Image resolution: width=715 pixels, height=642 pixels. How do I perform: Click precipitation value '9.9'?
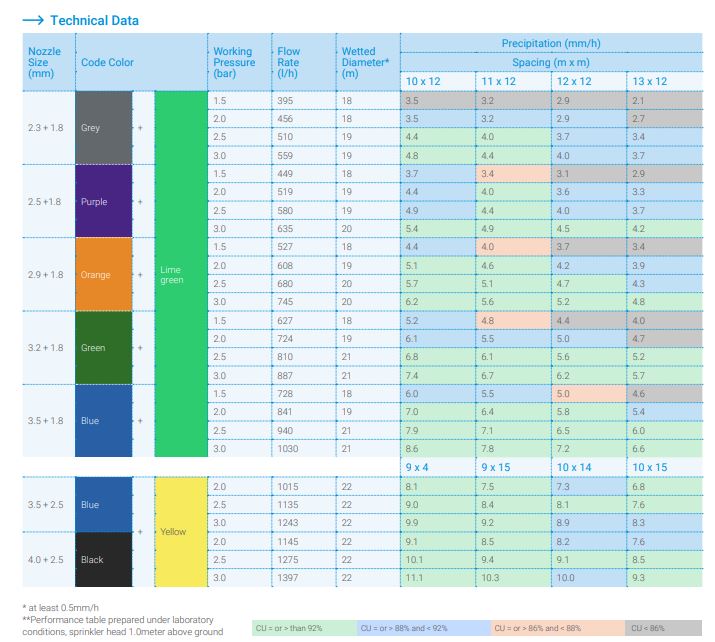click(412, 523)
